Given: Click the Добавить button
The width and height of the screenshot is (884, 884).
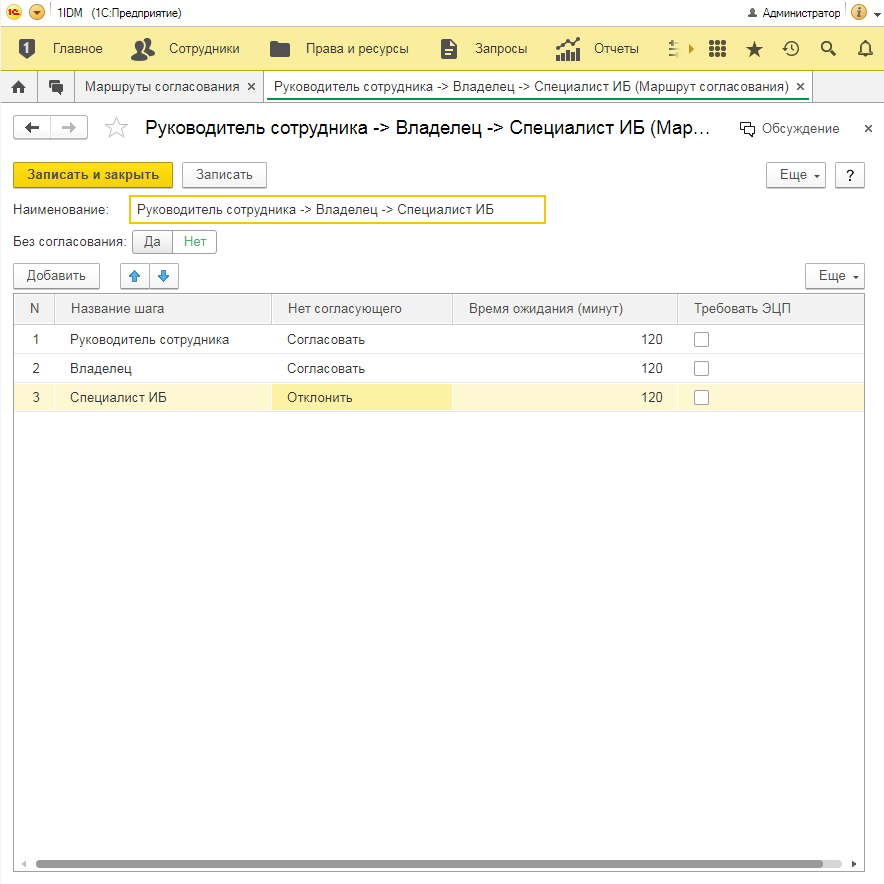Looking at the screenshot, I should (56, 276).
